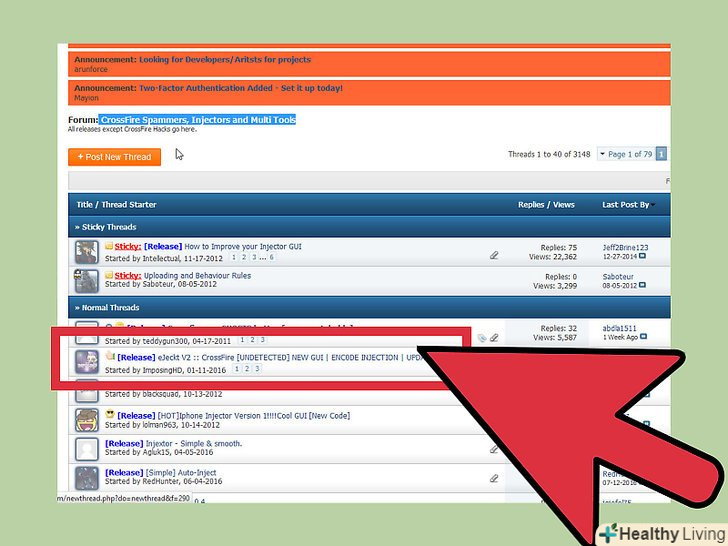Viewport: 728px width, 546px height.
Task: Open Agluk15 default avatar on Injextor thread
Action: 87,449
